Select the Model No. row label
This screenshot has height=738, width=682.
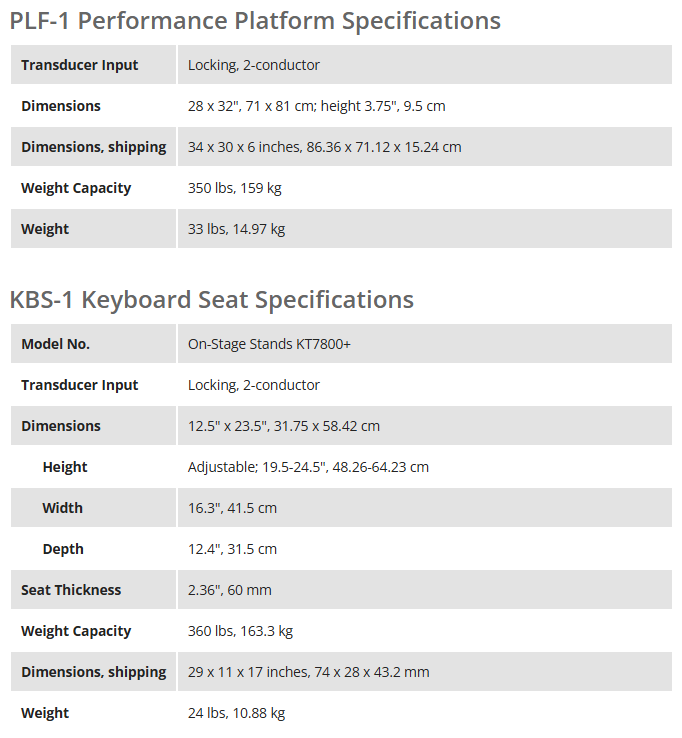click(x=55, y=344)
